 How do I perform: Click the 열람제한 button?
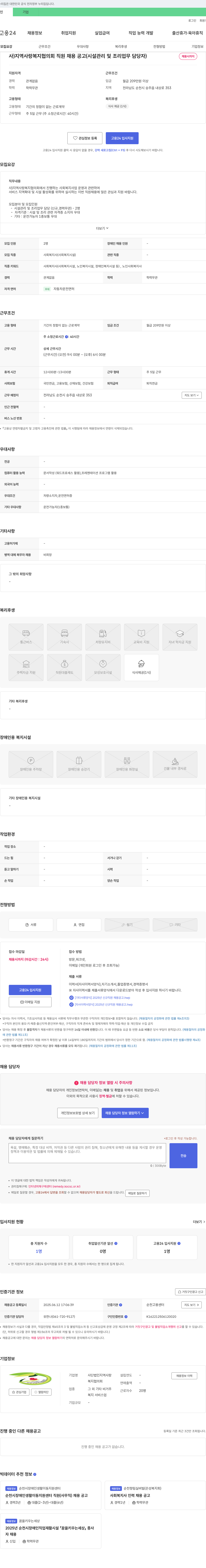(x=41, y=1392)
